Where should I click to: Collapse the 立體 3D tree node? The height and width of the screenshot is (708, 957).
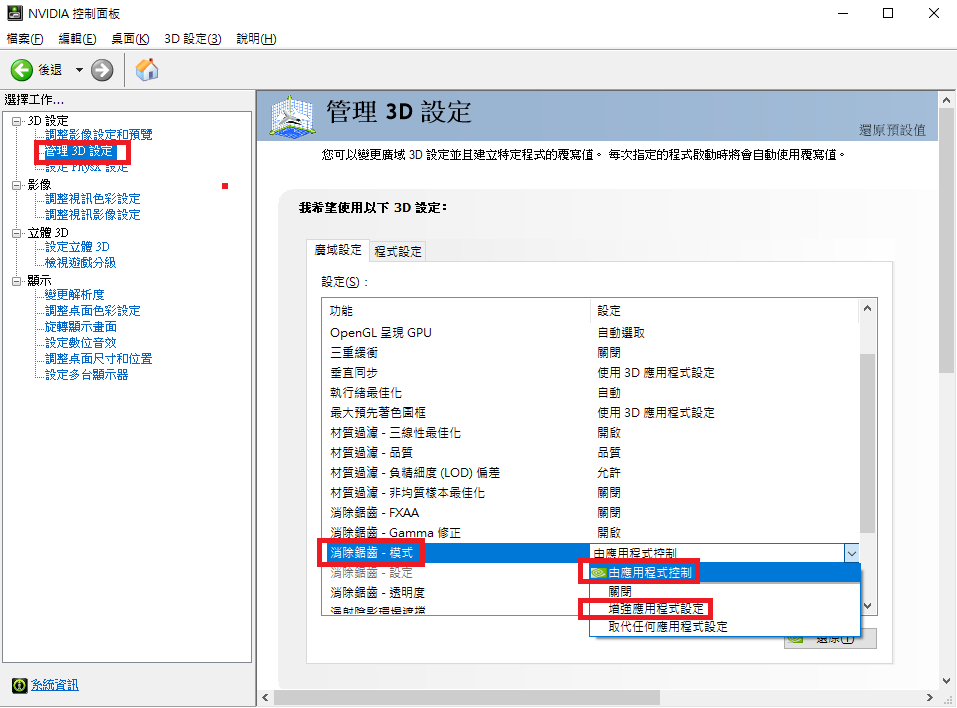pos(16,233)
